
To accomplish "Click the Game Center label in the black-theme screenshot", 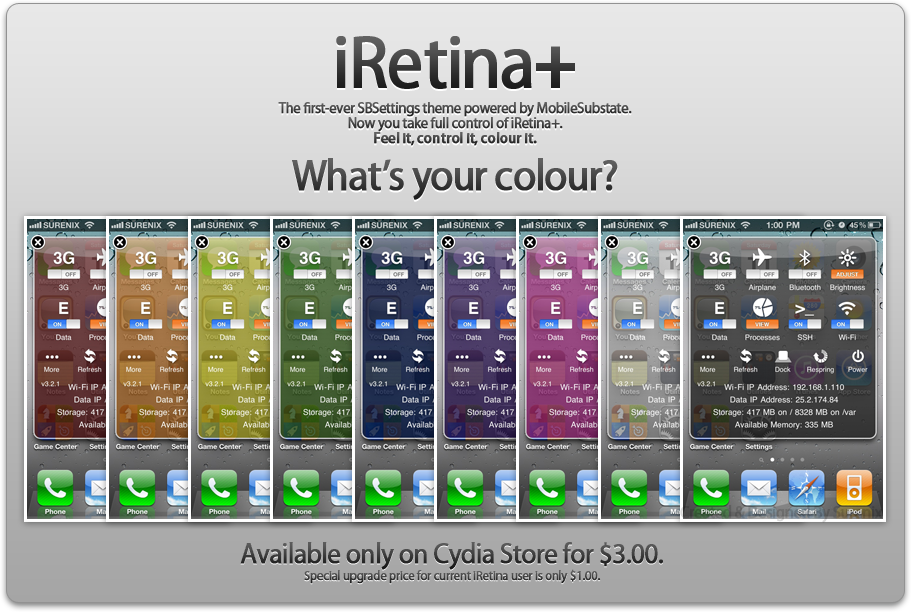I will [x=711, y=446].
